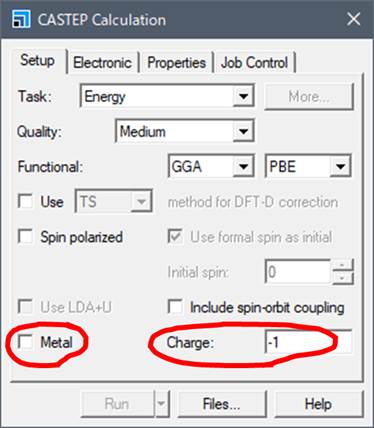Switch to the Electronic tab
This screenshot has width=374, height=428.
[x=102, y=62]
